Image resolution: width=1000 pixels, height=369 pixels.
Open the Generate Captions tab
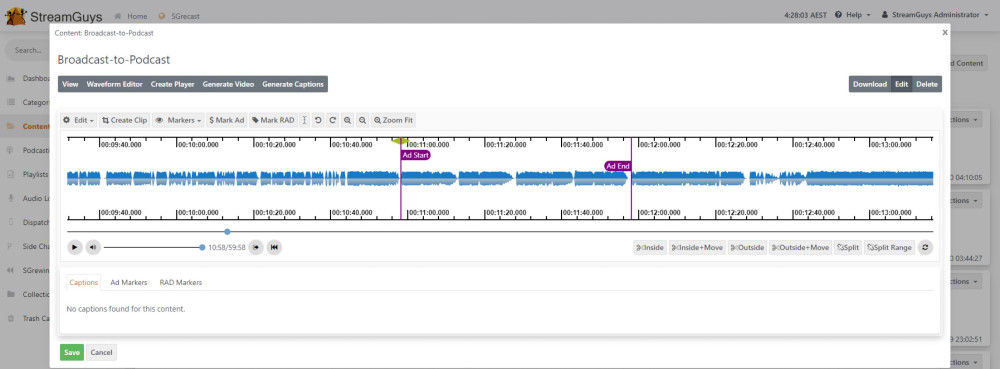(x=293, y=84)
